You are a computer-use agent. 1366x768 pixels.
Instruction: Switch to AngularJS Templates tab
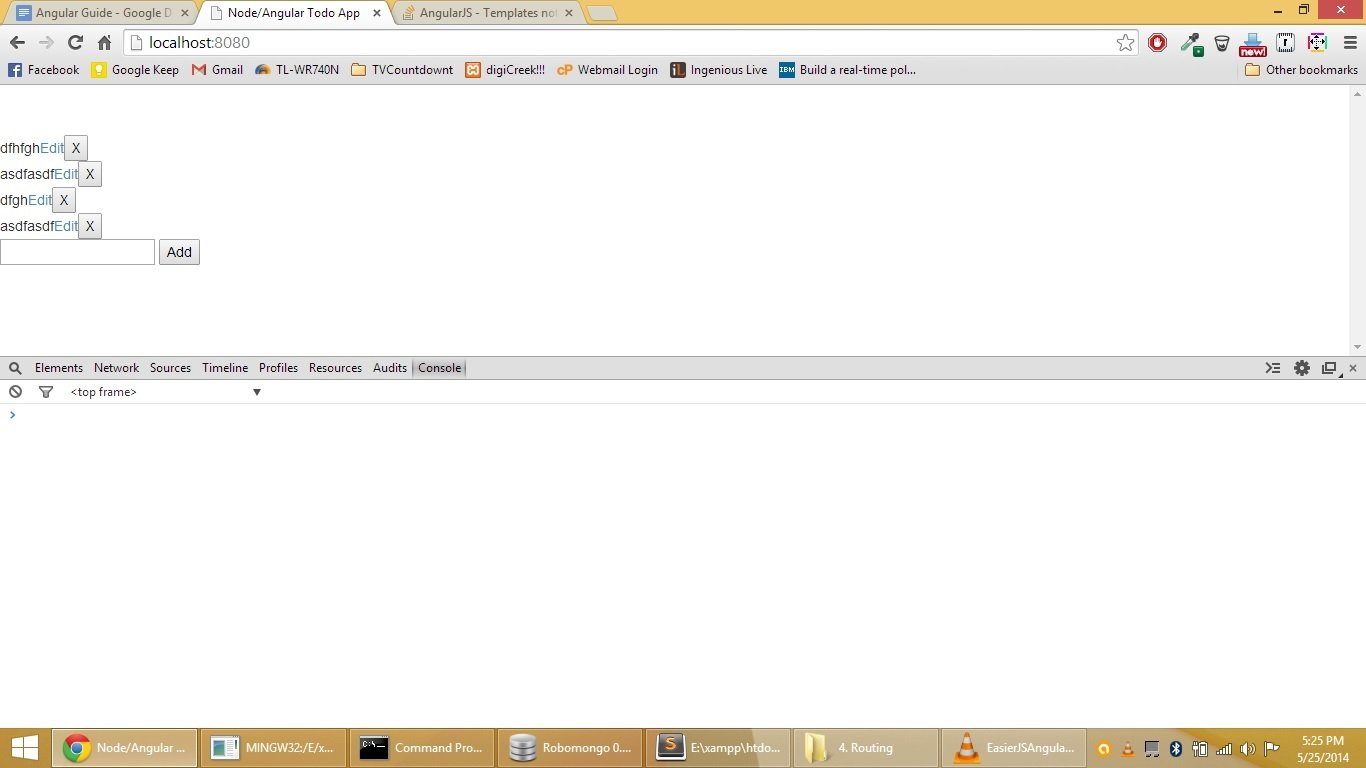coord(489,13)
